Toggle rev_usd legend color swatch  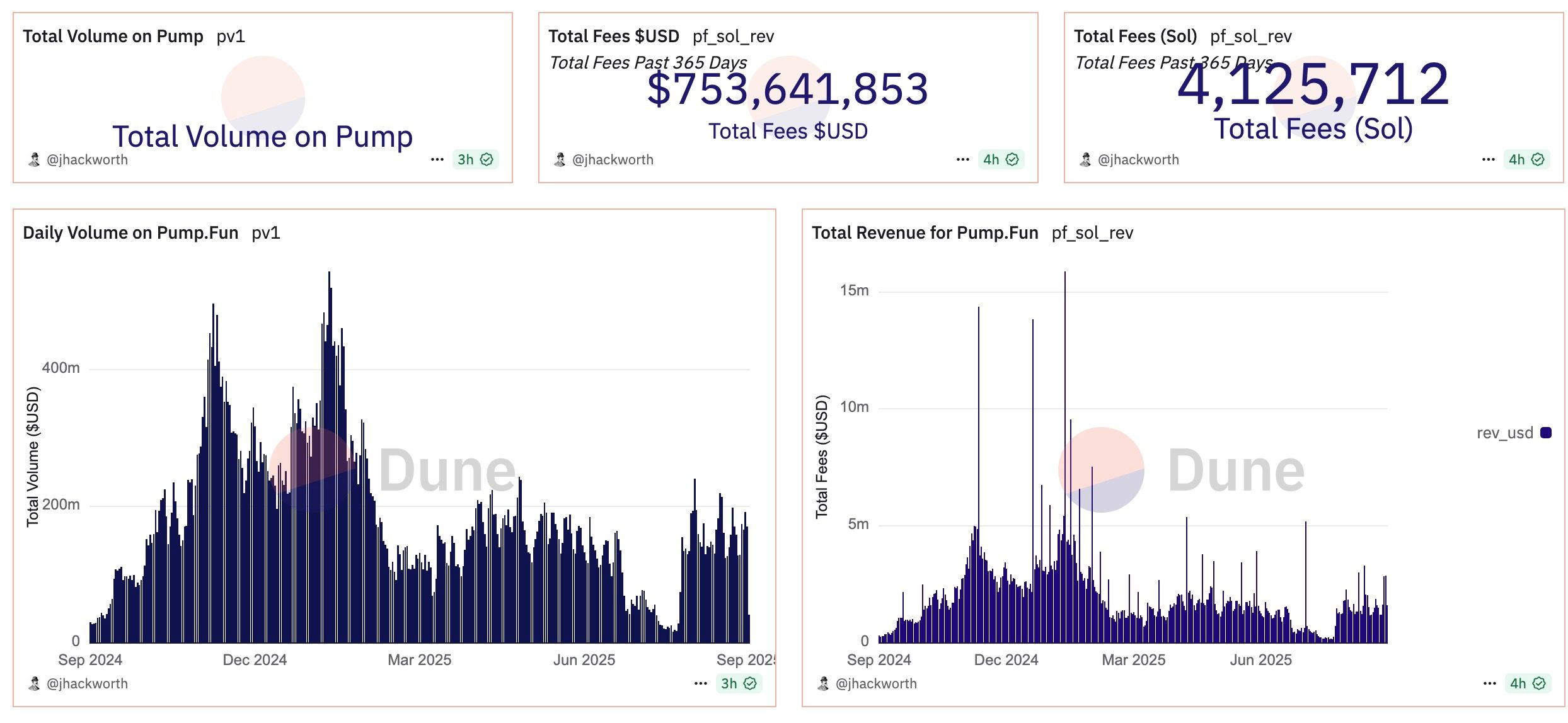point(1546,433)
